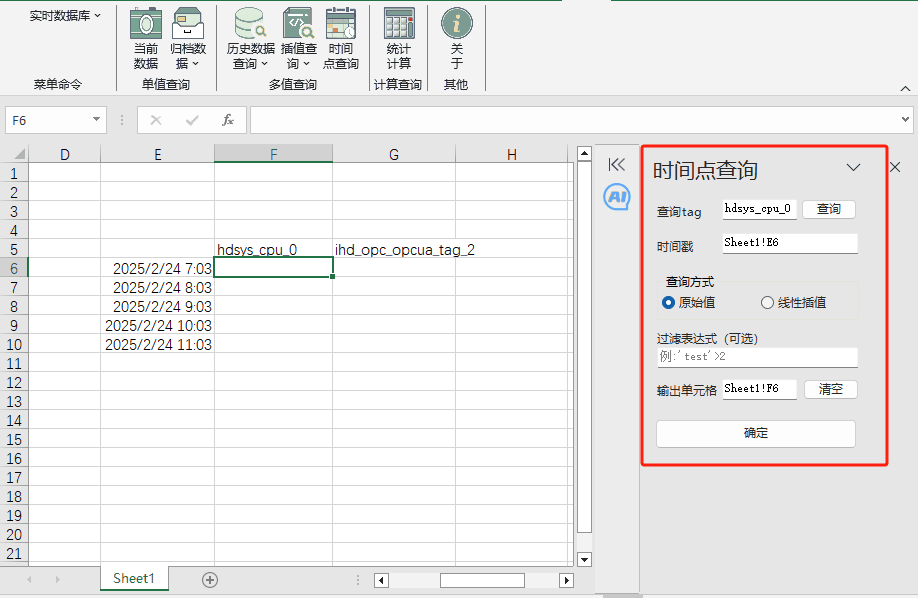Click the 查询 button beside tag field
Image resolution: width=918 pixels, height=598 pixels.
click(828, 209)
